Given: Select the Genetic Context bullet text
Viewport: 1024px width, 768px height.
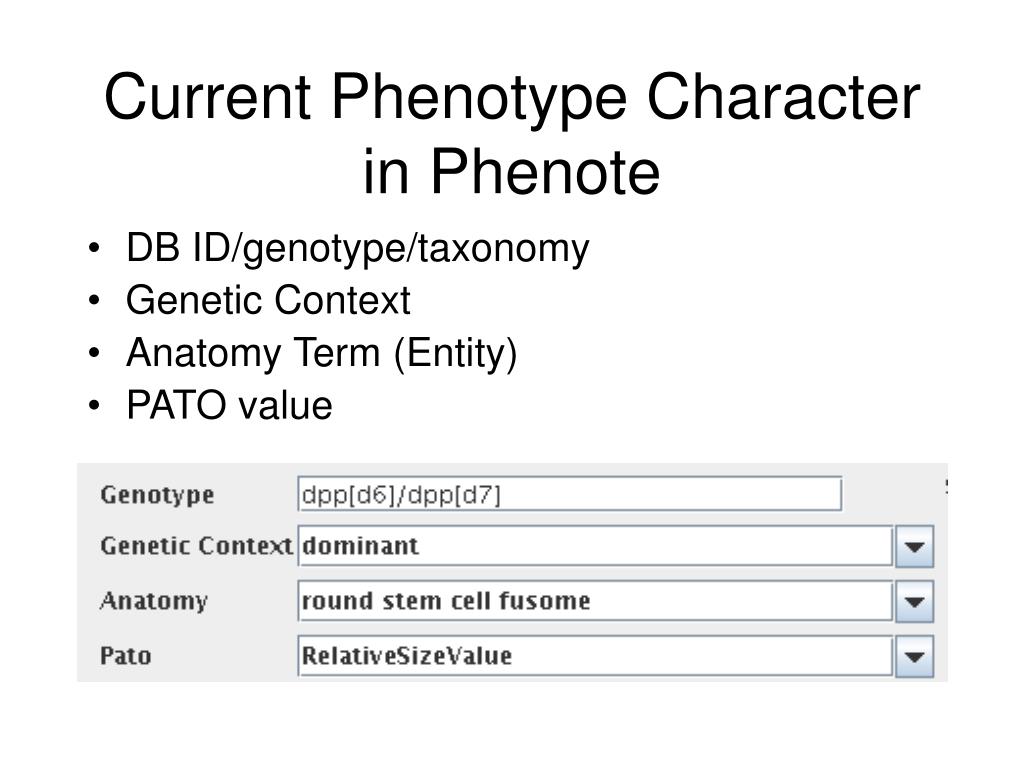Looking at the screenshot, I should coord(268,300).
